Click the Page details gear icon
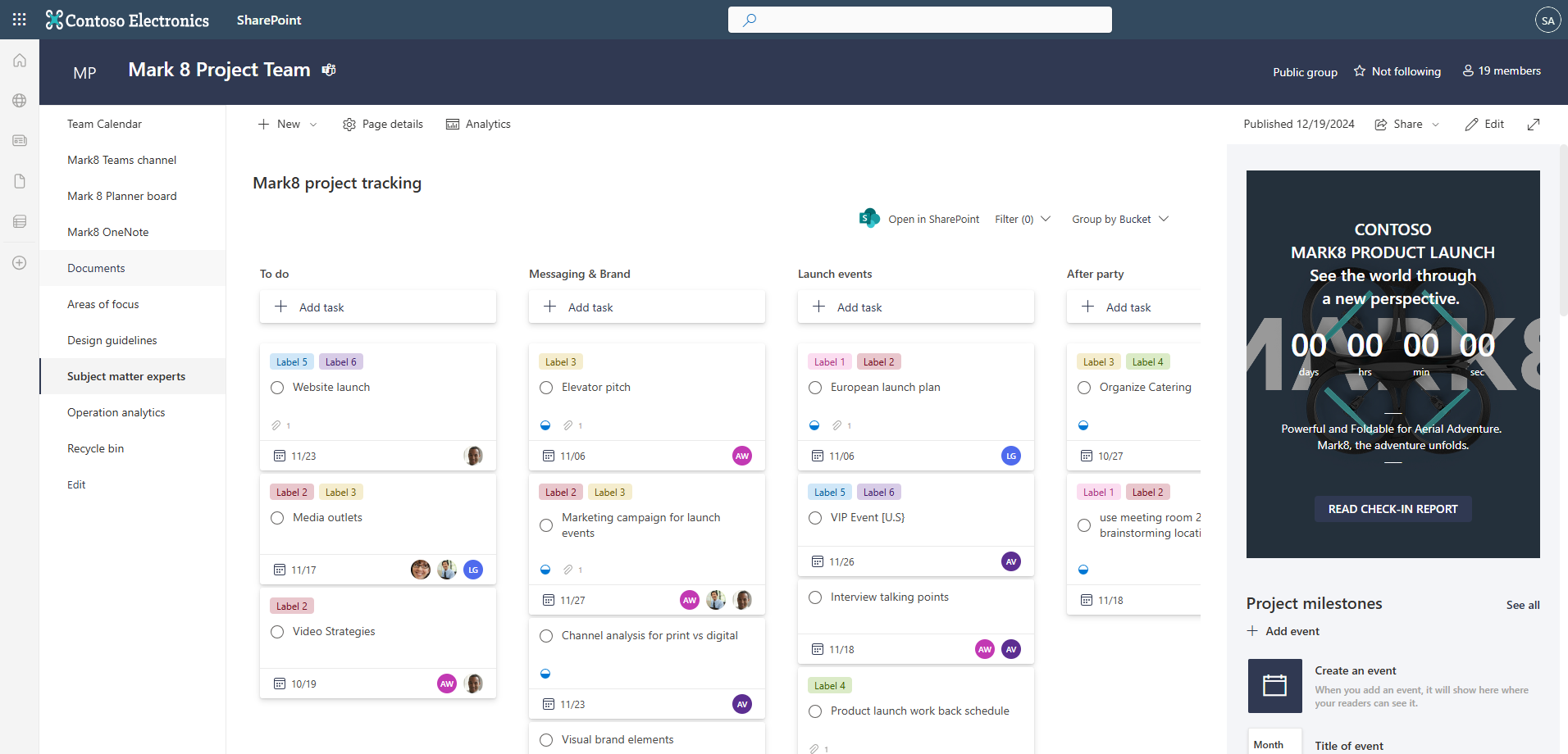 349,125
